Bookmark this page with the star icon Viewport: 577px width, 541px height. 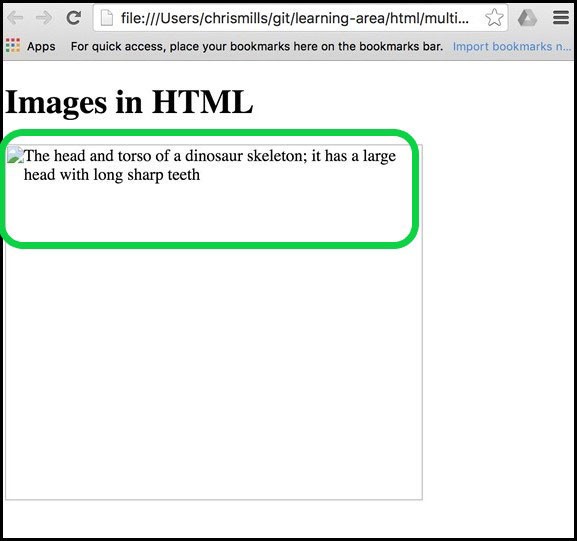pos(494,17)
